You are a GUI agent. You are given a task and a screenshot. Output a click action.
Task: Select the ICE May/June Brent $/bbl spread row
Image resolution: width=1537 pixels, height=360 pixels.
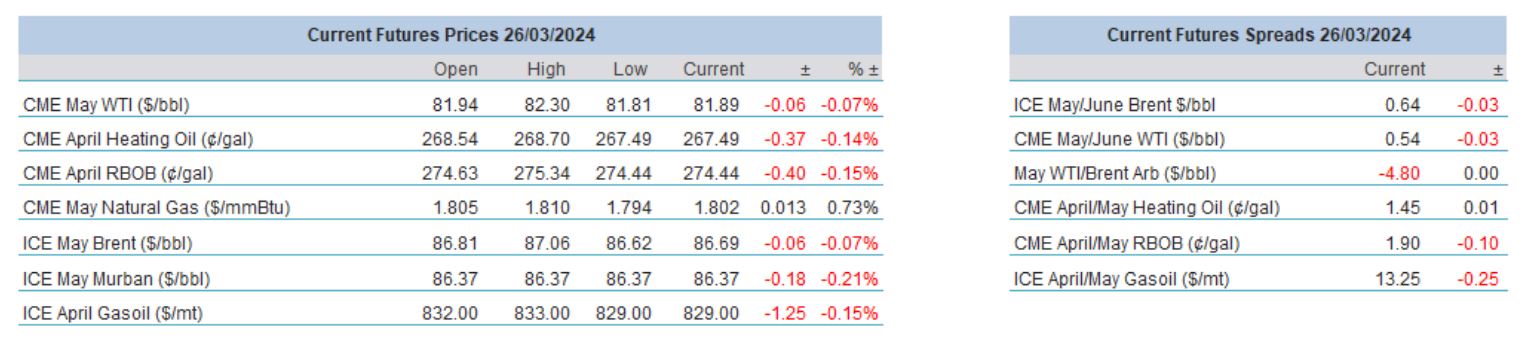1258,104
